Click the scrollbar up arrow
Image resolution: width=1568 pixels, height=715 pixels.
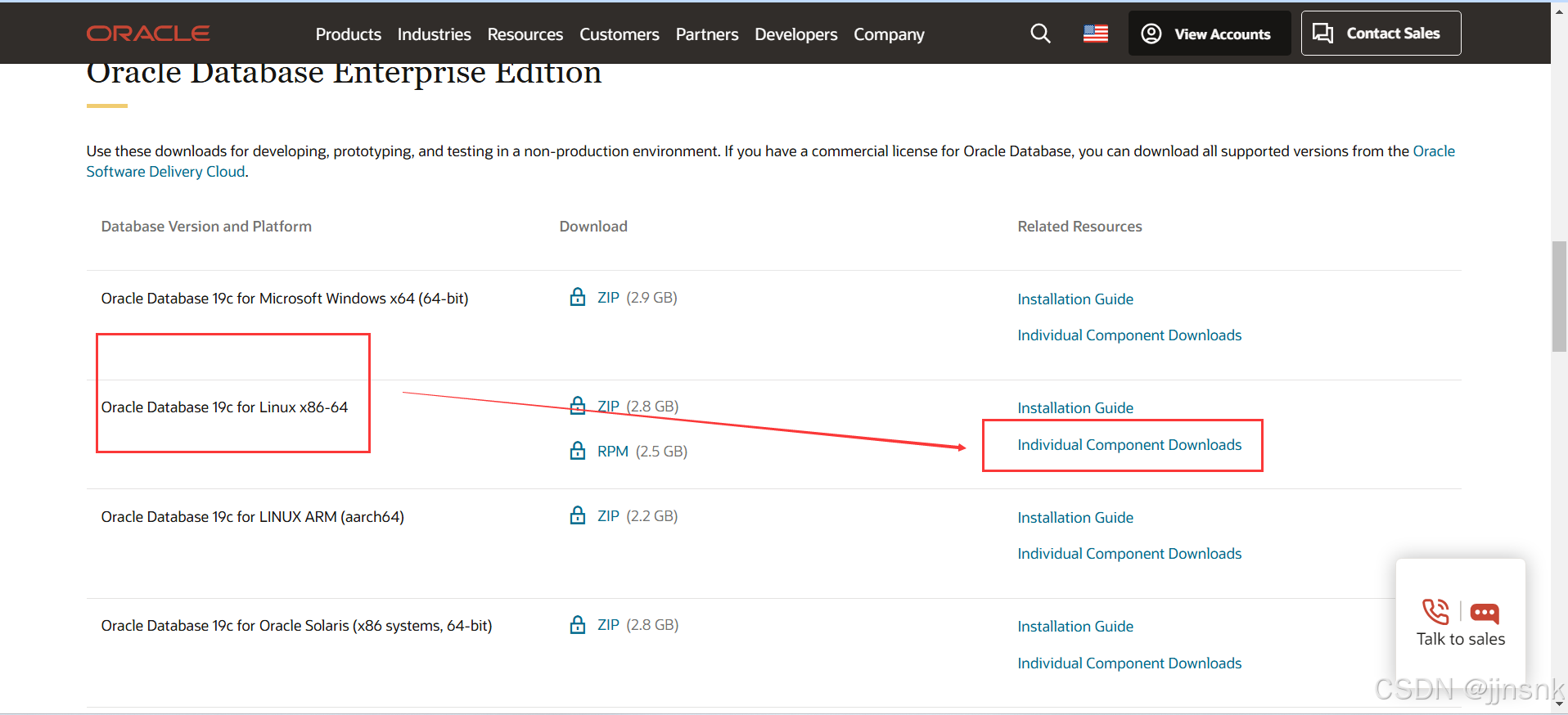pyautogui.click(x=1559, y=11)
